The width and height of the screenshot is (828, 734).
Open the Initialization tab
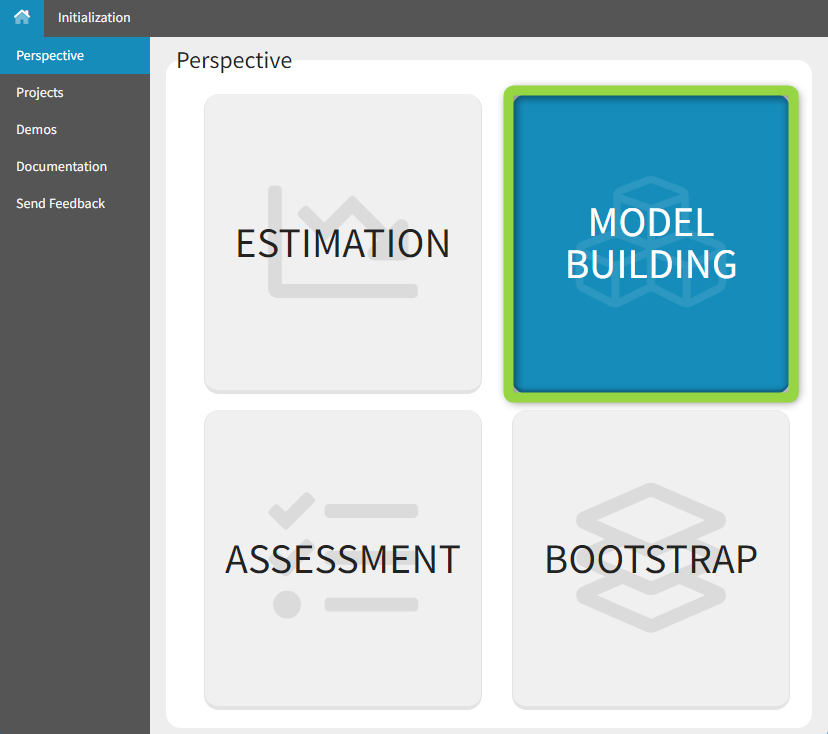(94, 17)
